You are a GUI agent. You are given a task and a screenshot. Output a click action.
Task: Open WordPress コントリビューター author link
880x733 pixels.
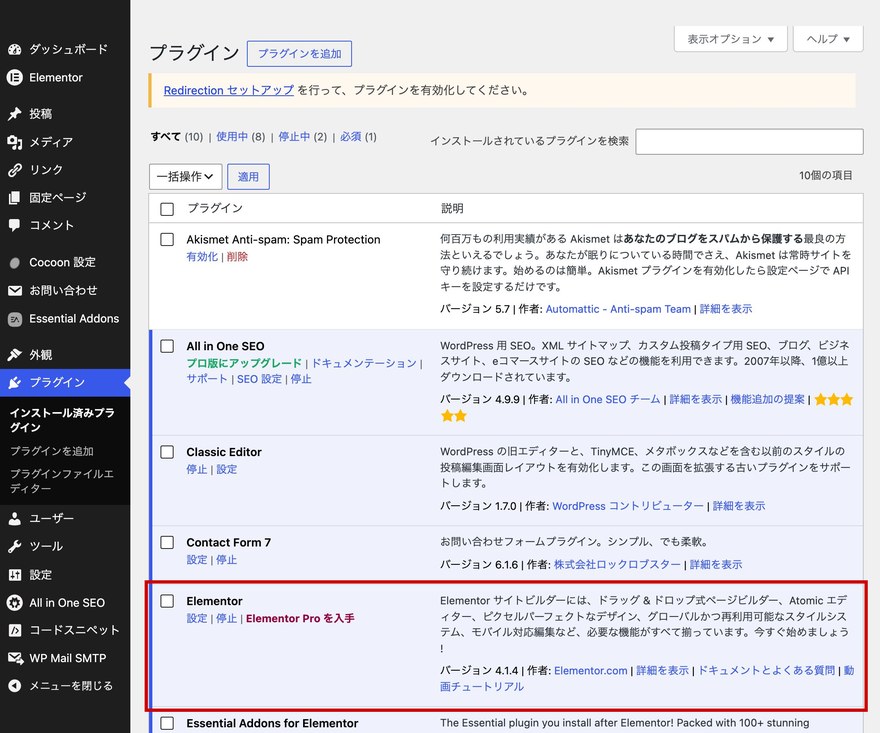pos(627,506)
